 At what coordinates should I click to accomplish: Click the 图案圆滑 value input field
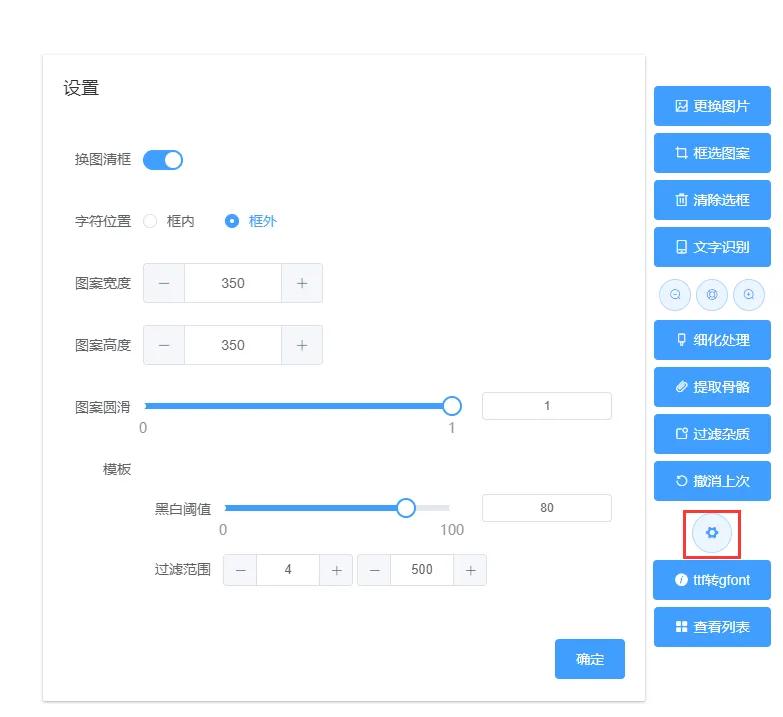[546, 406]
